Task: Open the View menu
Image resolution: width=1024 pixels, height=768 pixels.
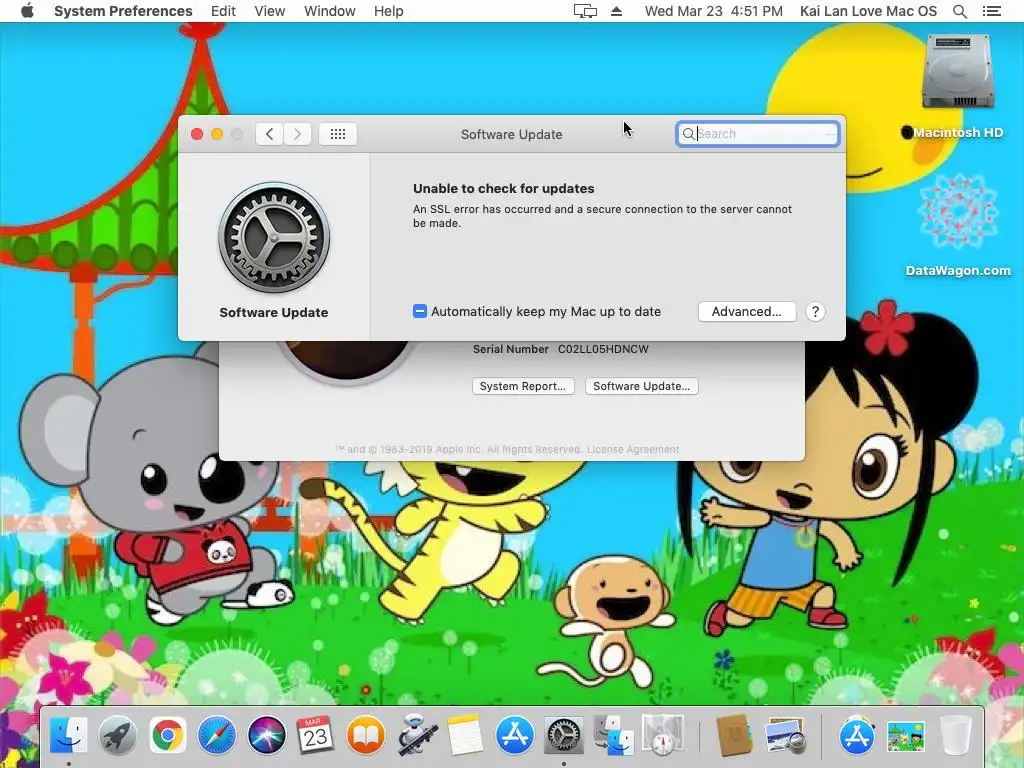Action: pos(270,11)
